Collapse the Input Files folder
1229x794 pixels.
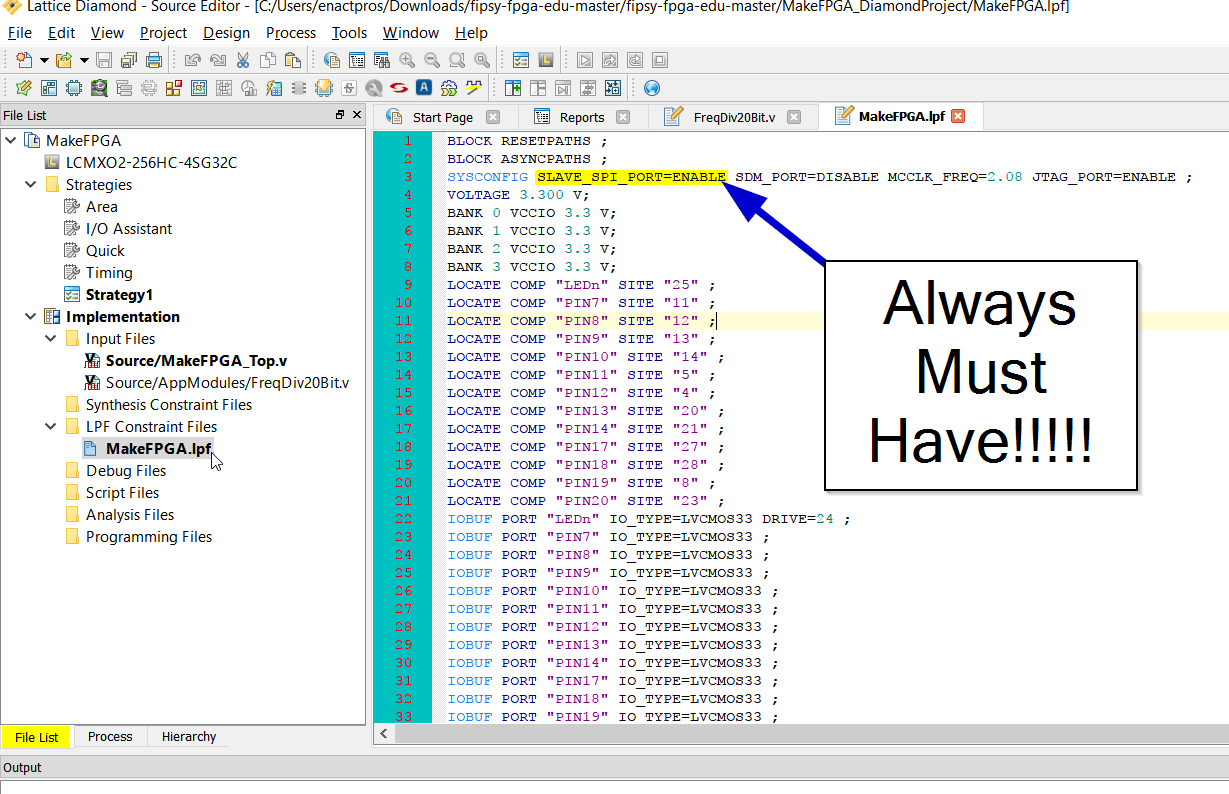pyautogui.click(x=51, y=339)
